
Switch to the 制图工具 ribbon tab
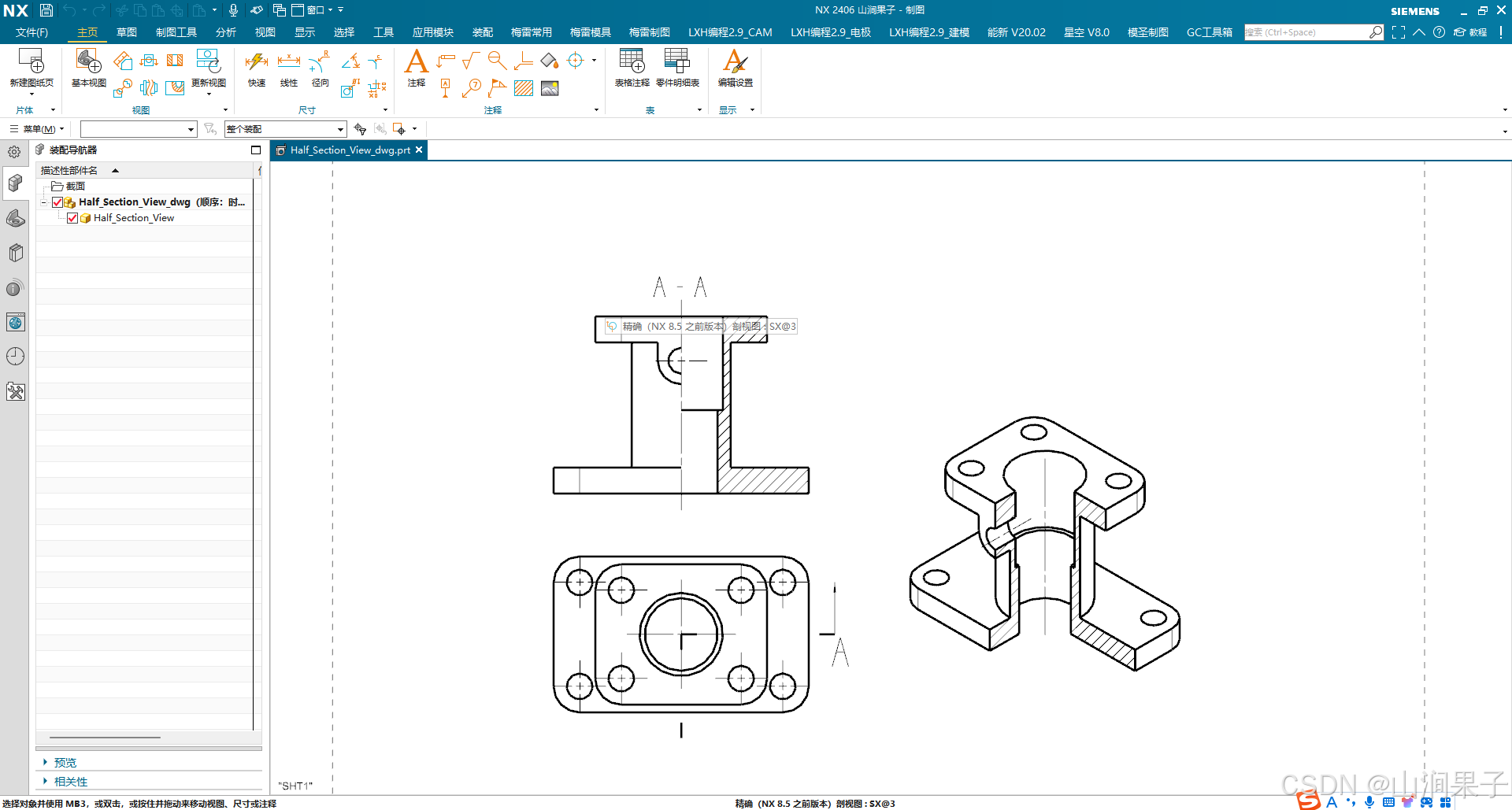pyautogui.click(x=176, y=32)
